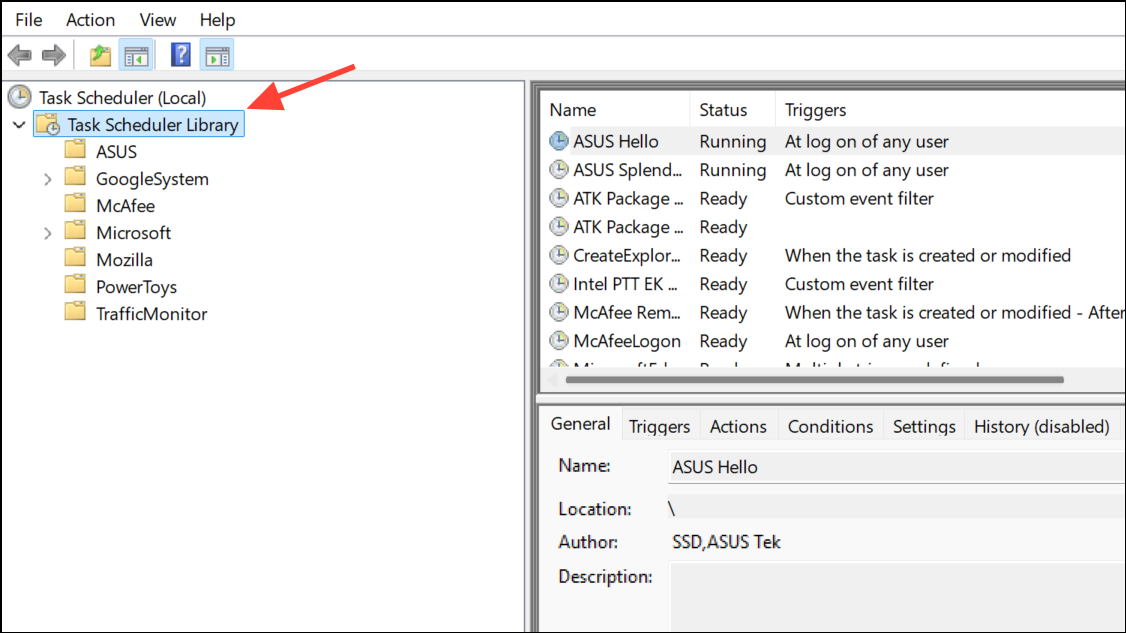Sort tasks by the Triggers column header
The width and height of the screenshot is (1126, 633).
click(950, 110)
